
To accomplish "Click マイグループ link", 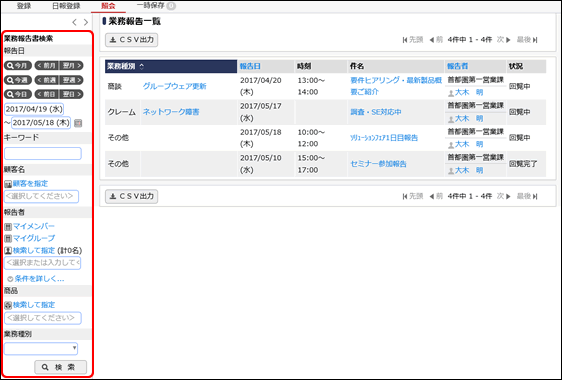I will [34, 238].
